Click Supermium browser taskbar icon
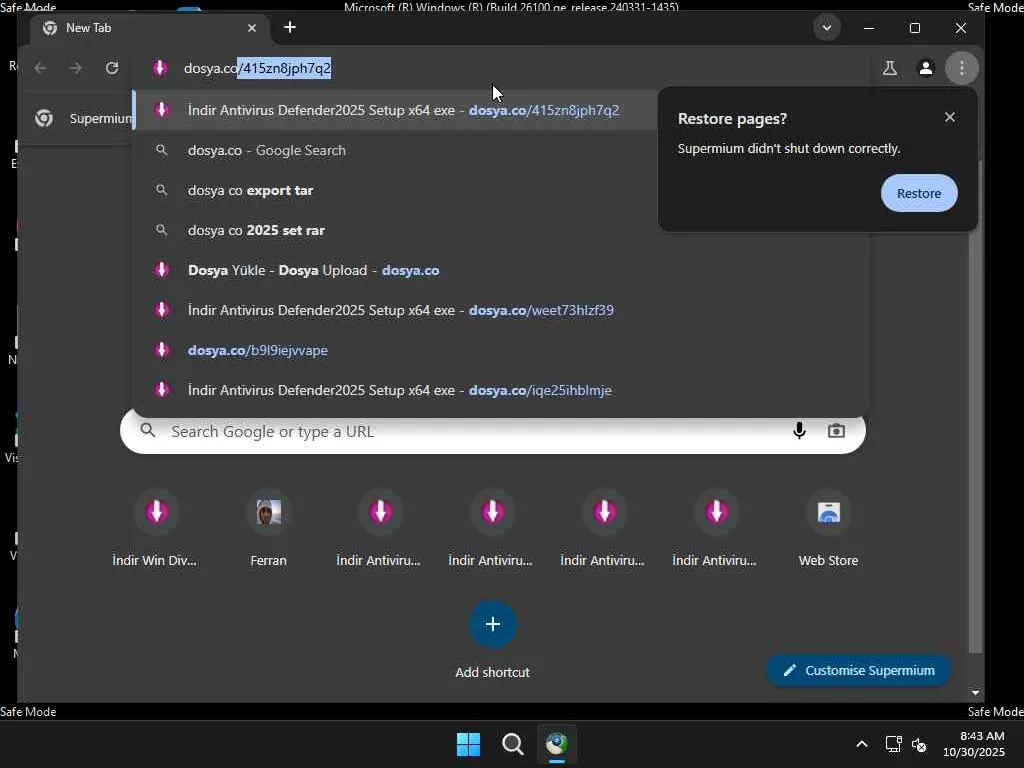The height and width of the screenshot is (768, 1024). pyautogui.click(x=557, y=744)
